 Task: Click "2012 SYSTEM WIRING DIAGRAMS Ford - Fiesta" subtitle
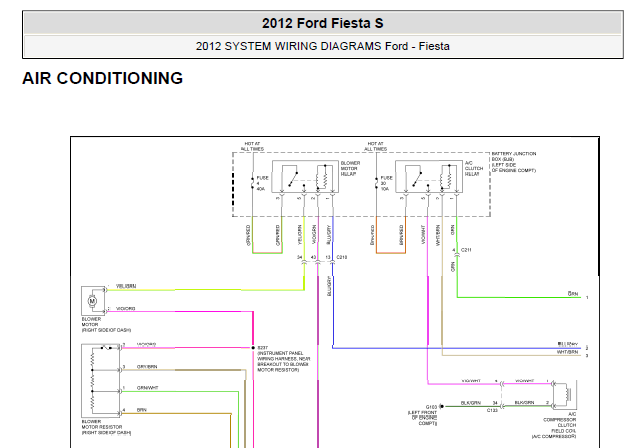tap(323, 46)
